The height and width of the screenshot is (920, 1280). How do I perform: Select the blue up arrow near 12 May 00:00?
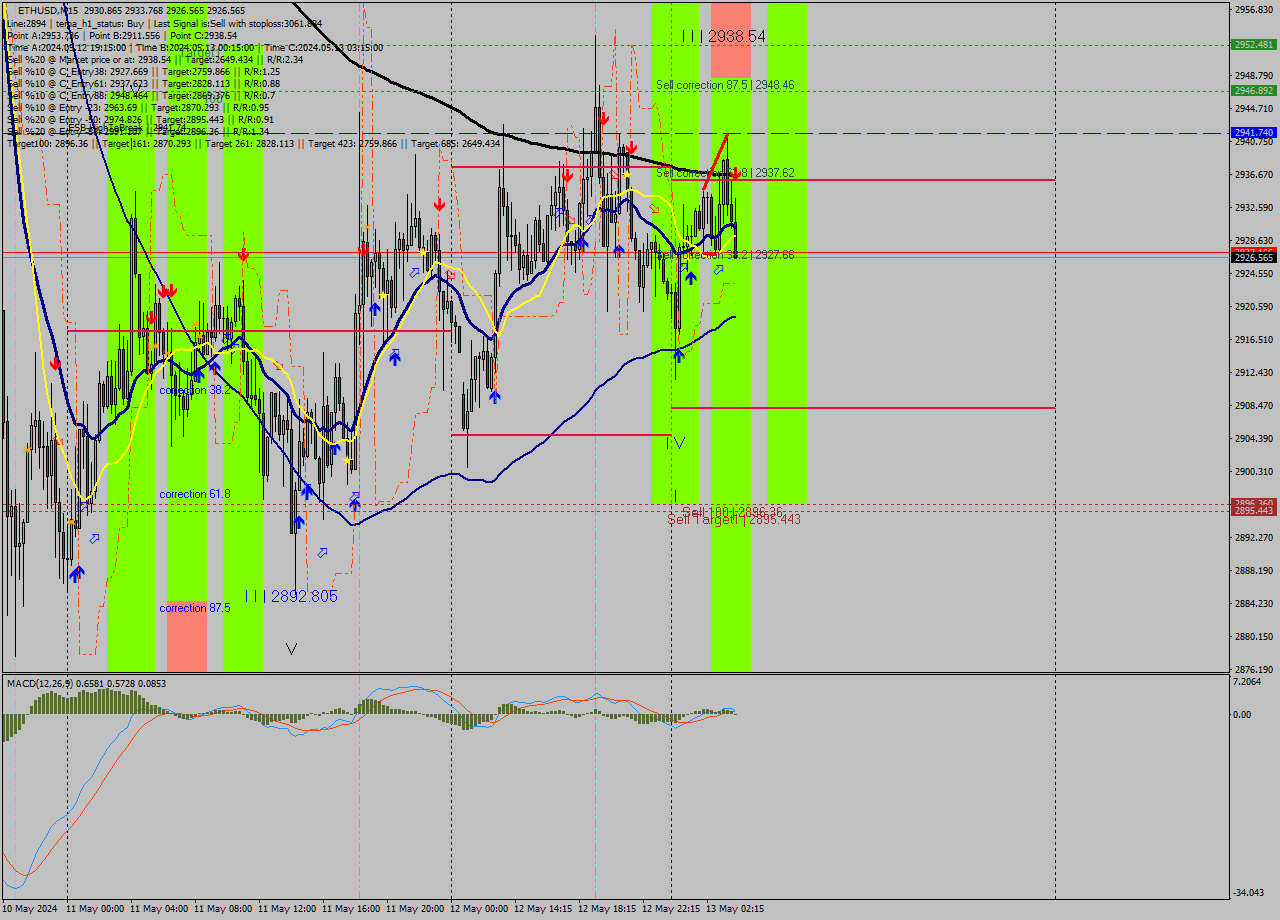(x=495, y=398)
